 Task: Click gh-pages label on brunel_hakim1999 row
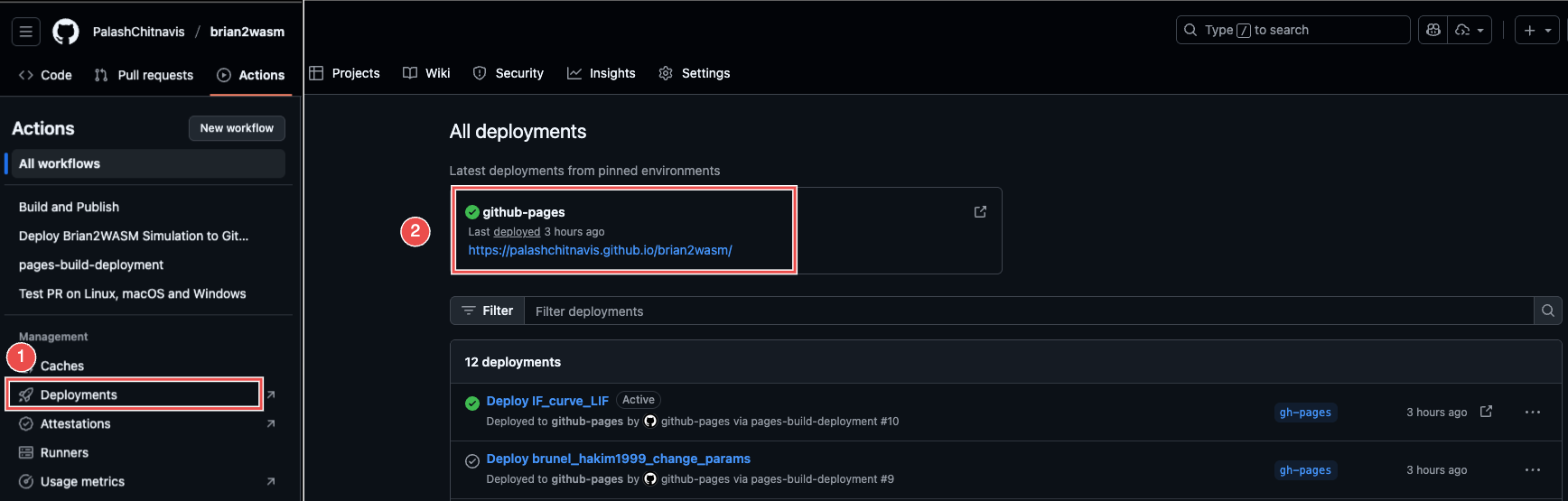click(x=1305, y=470)
